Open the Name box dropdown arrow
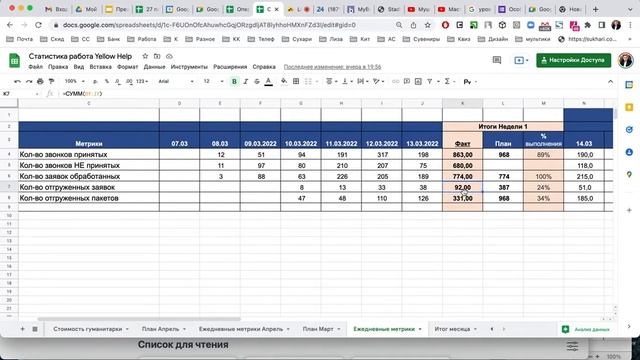The height and width of the screenshot is (360, 640). (x=37, y=94)
